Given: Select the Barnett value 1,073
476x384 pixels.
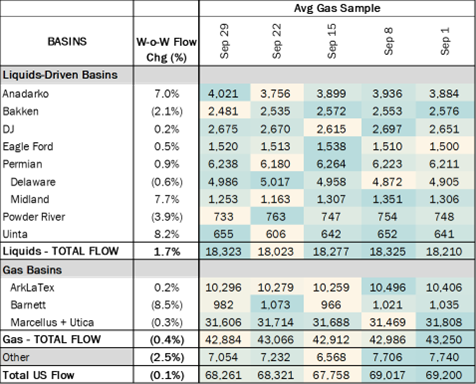Looking at the screenshot, I should 276,305.
